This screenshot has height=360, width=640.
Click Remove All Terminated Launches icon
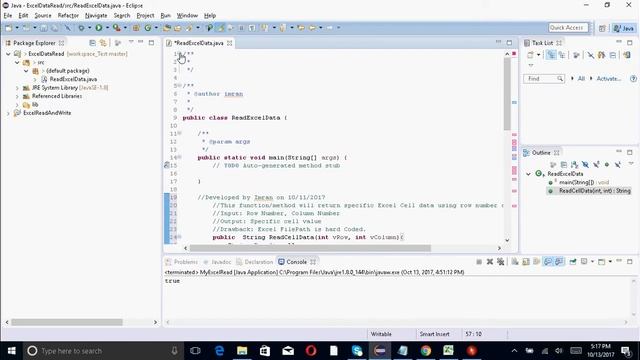click(501, 262)
